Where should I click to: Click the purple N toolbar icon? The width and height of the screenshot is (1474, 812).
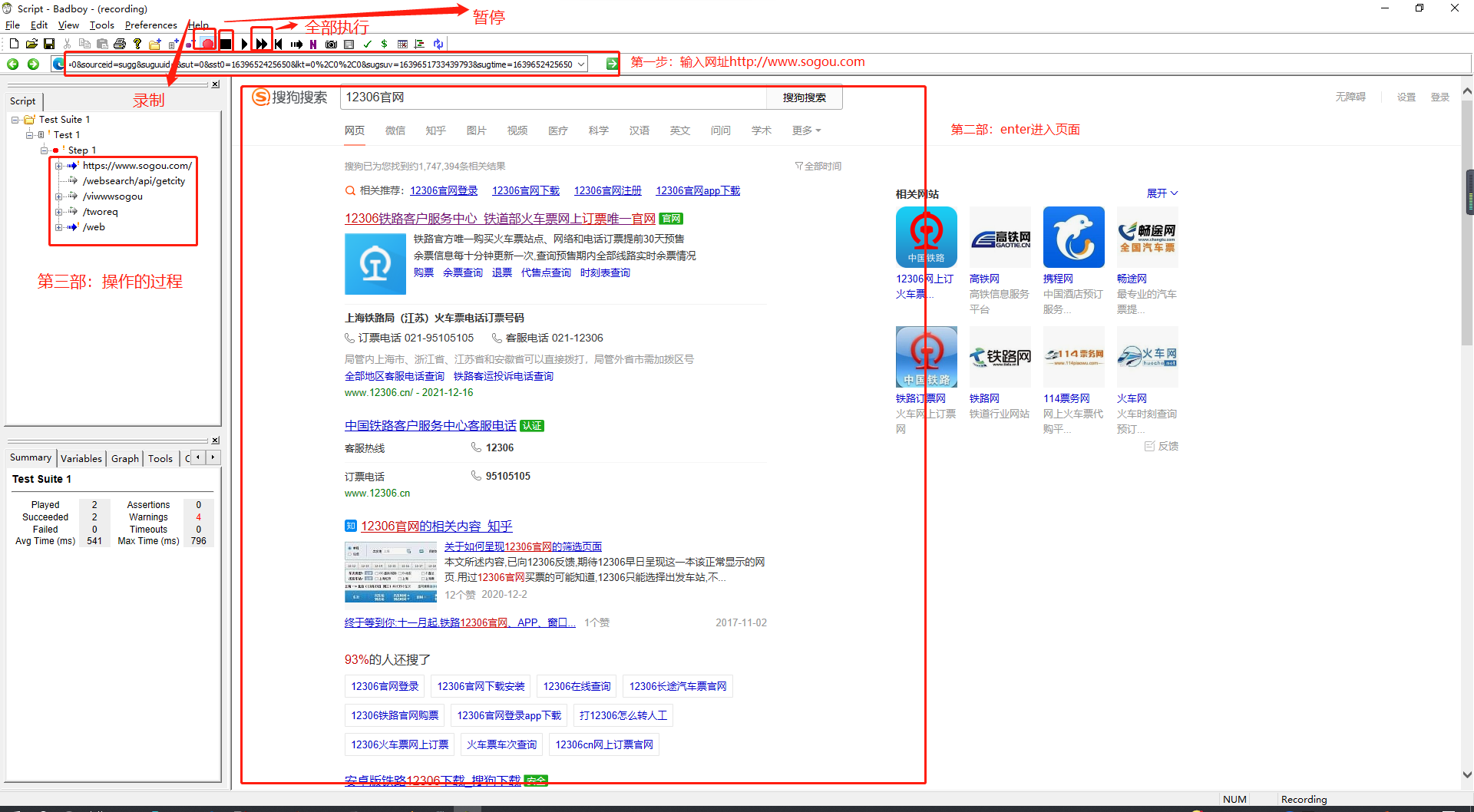(313, 44)
